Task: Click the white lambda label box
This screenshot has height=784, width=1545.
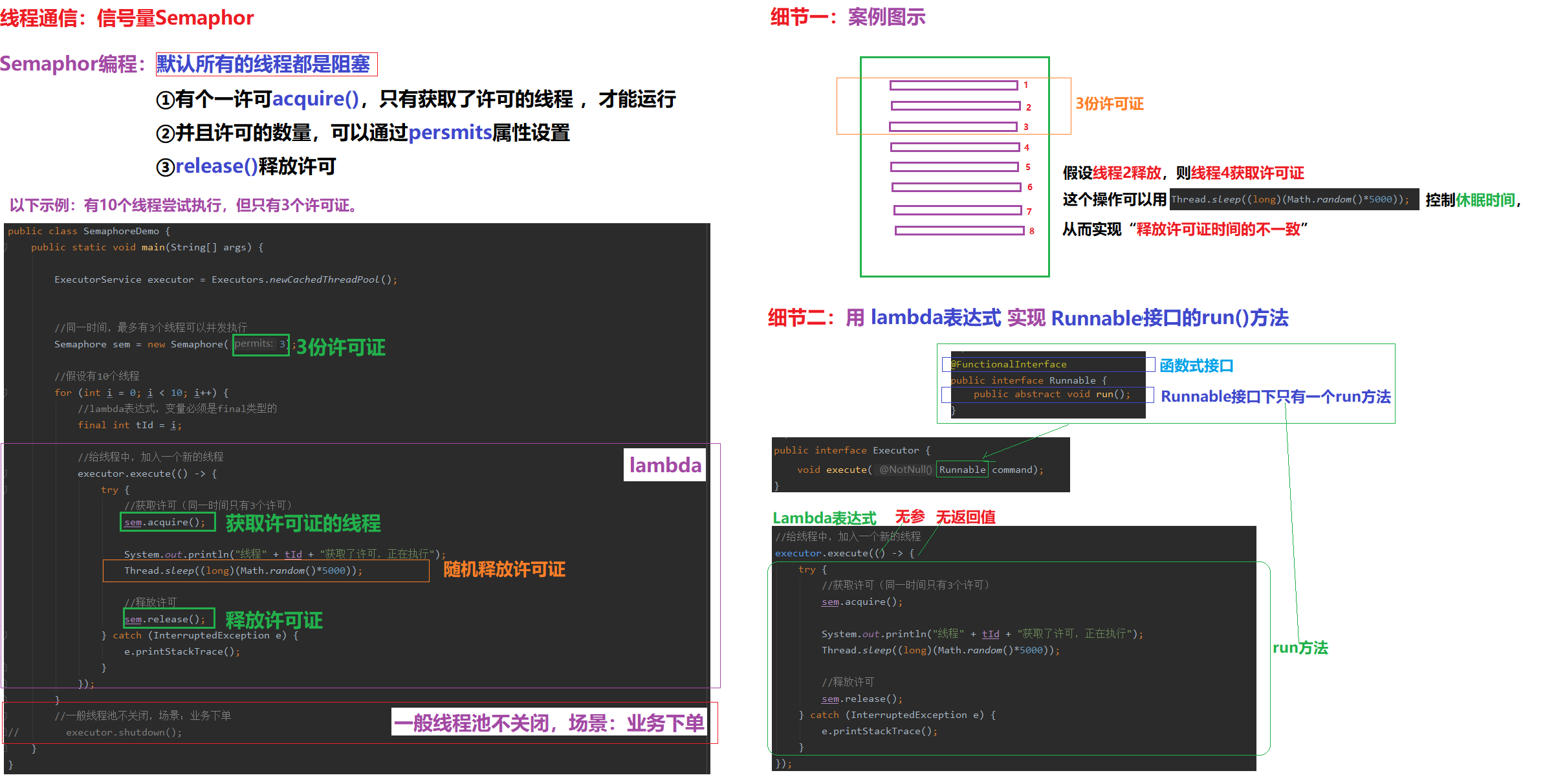Action: pyautogui.click(x=664, y=465)
